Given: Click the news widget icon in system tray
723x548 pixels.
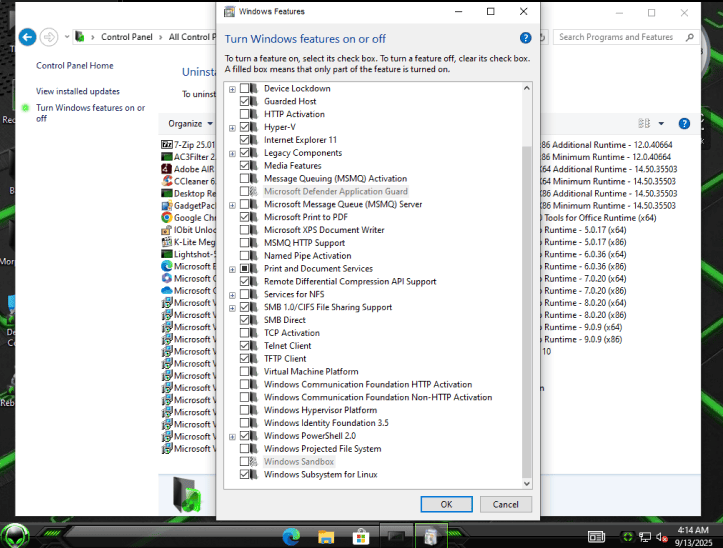Looking at the screenshot, I should [596, 537].
